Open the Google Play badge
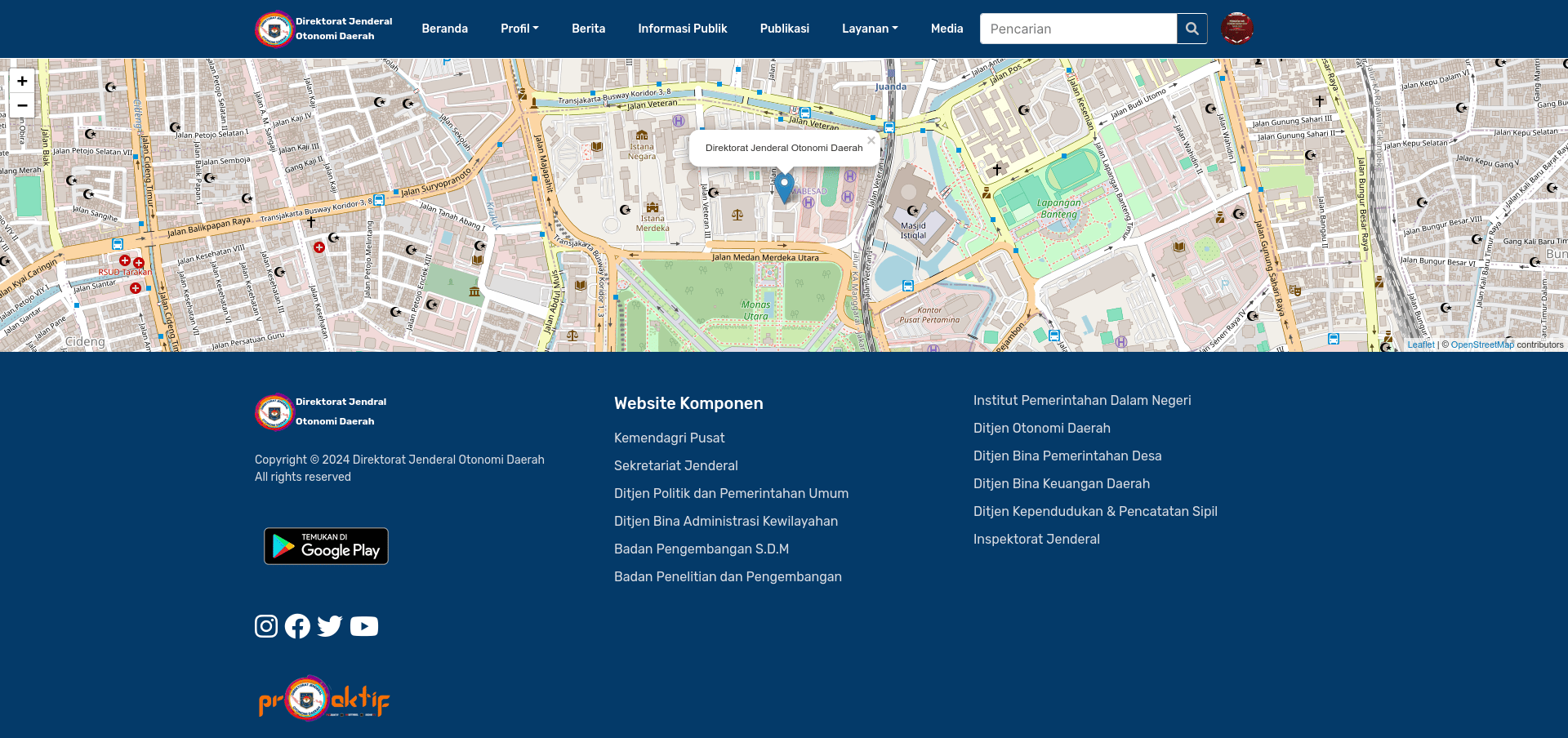Viewport: 1568px width, 738px height. pos(326,546)
